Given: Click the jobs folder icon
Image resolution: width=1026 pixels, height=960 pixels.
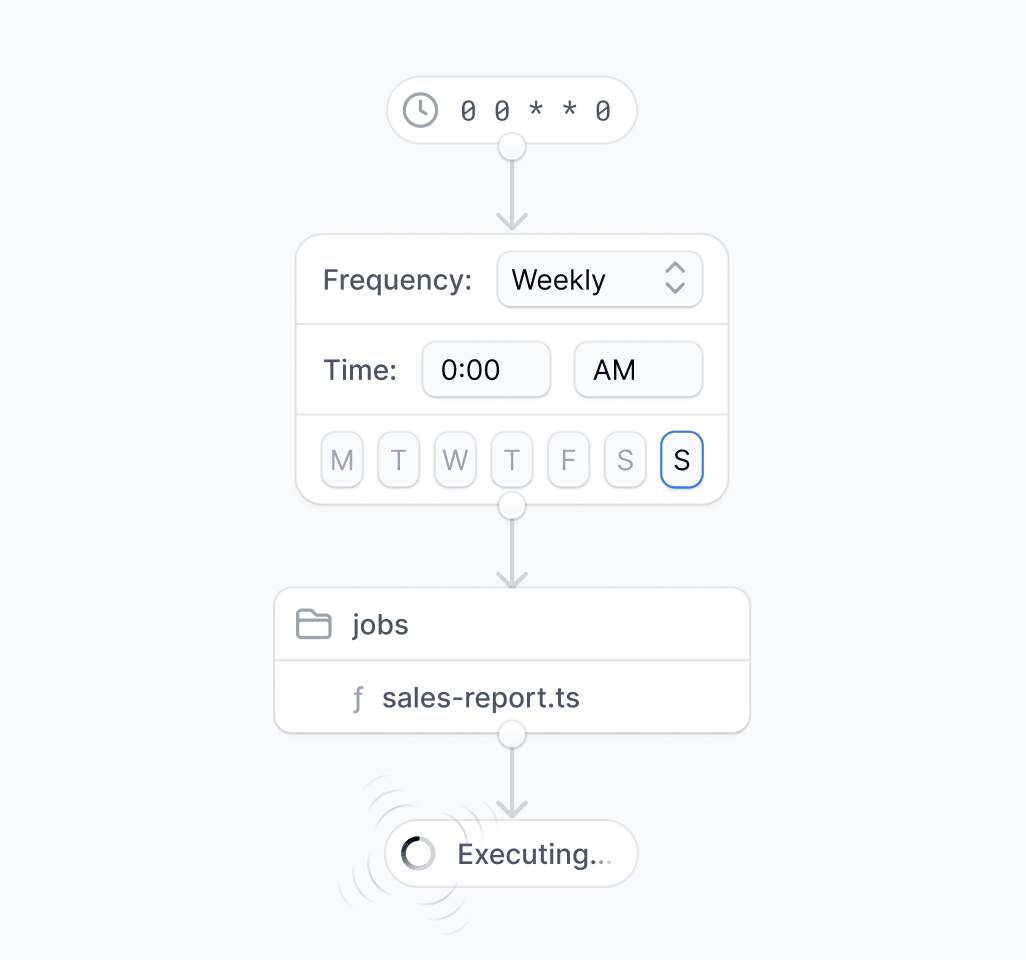Looking at the screenshot, I should point(313,624).
